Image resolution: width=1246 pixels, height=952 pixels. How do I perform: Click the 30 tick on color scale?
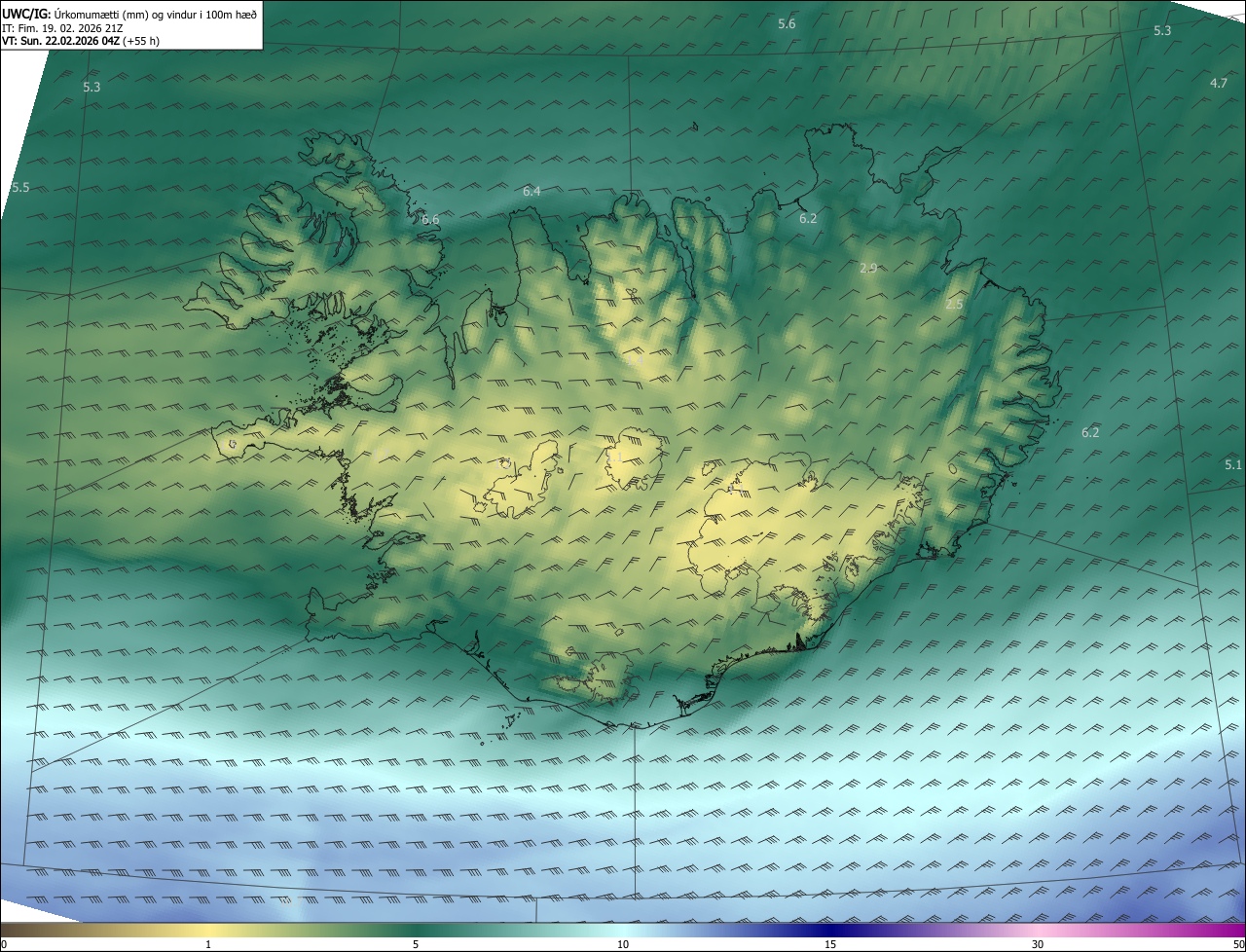(x=1038, y=944)
